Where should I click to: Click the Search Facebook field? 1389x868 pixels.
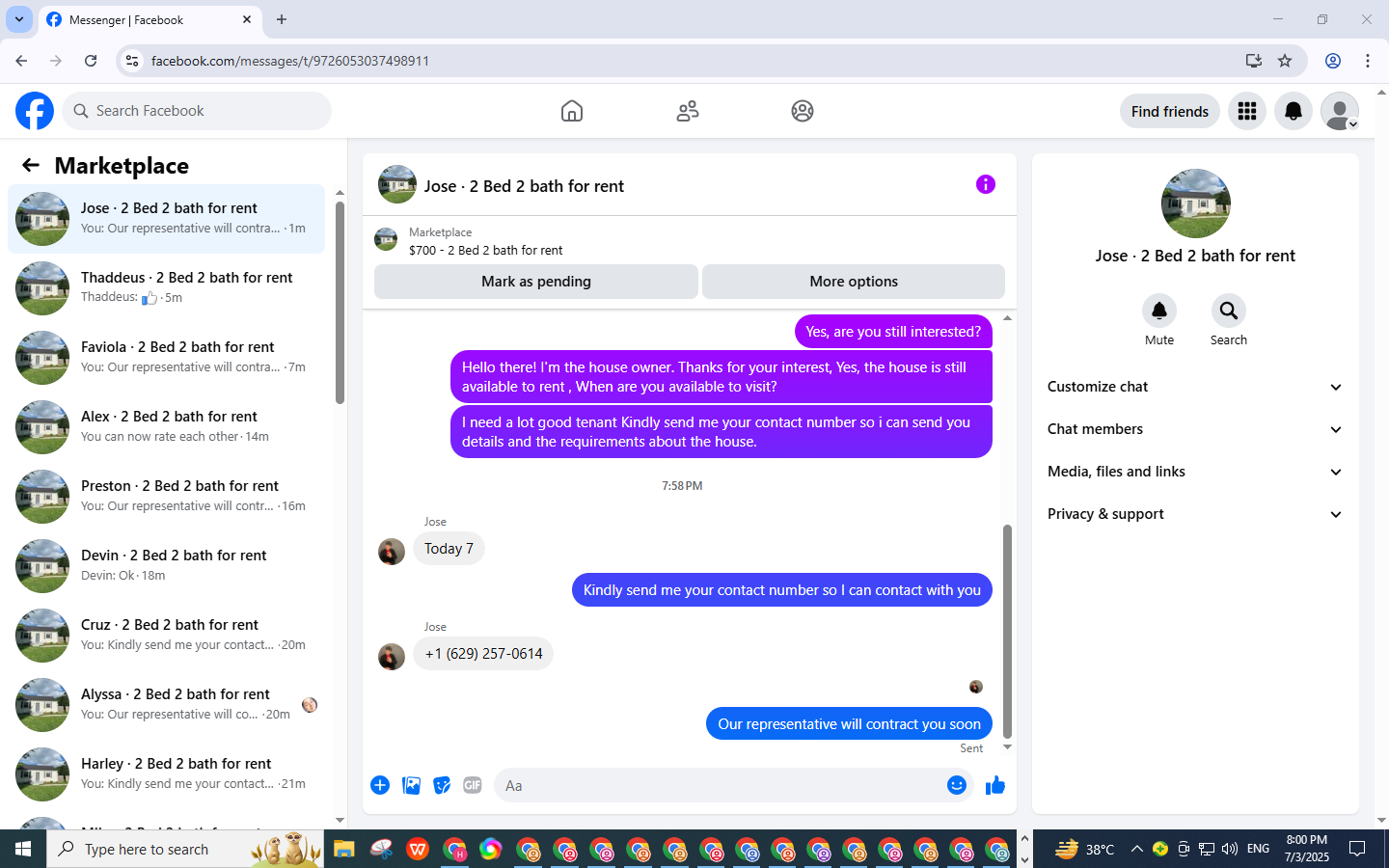point(197,111)
